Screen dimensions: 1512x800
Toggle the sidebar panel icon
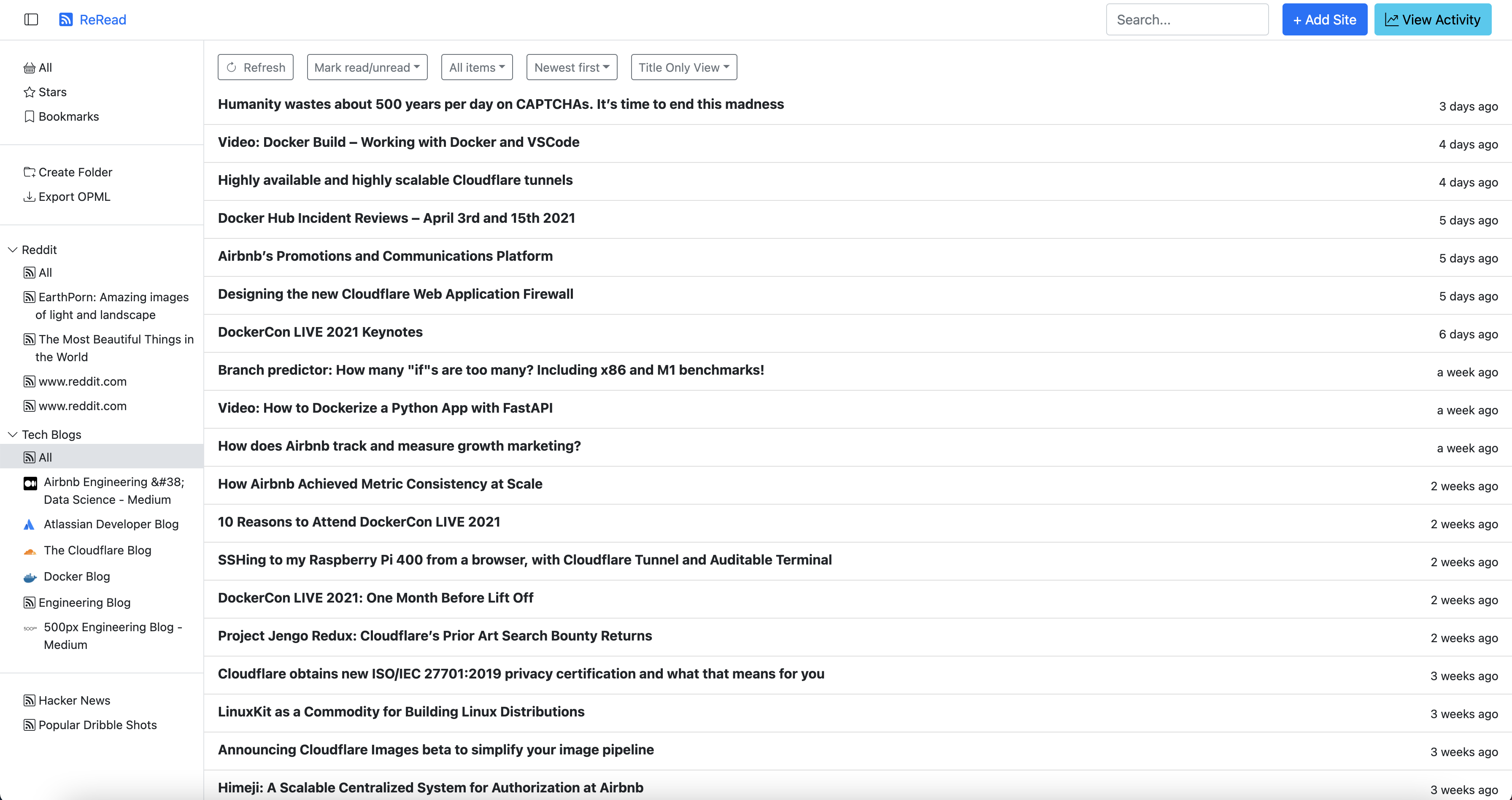pyautogui.click(x=31, y=19)
